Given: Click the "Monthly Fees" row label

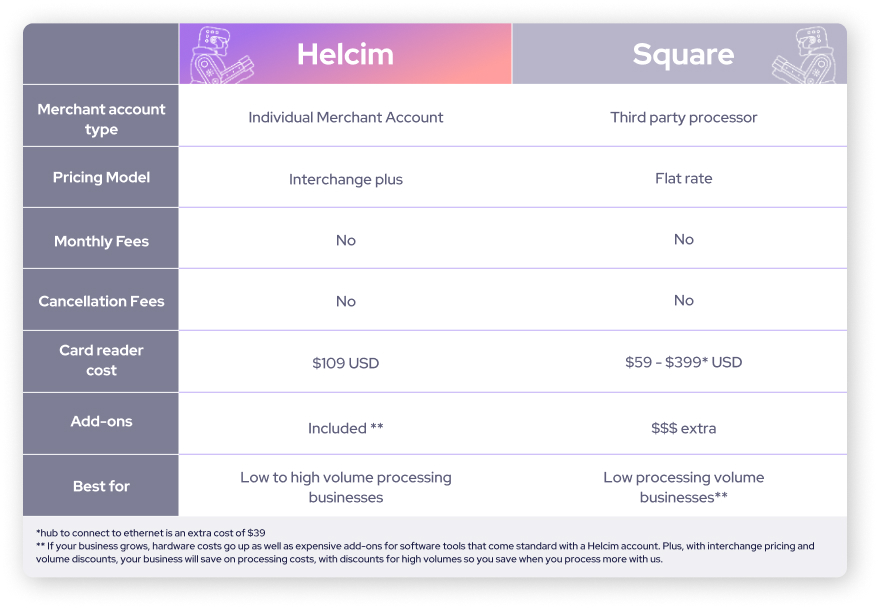Looking at the screenshot, I should (101, 240).
